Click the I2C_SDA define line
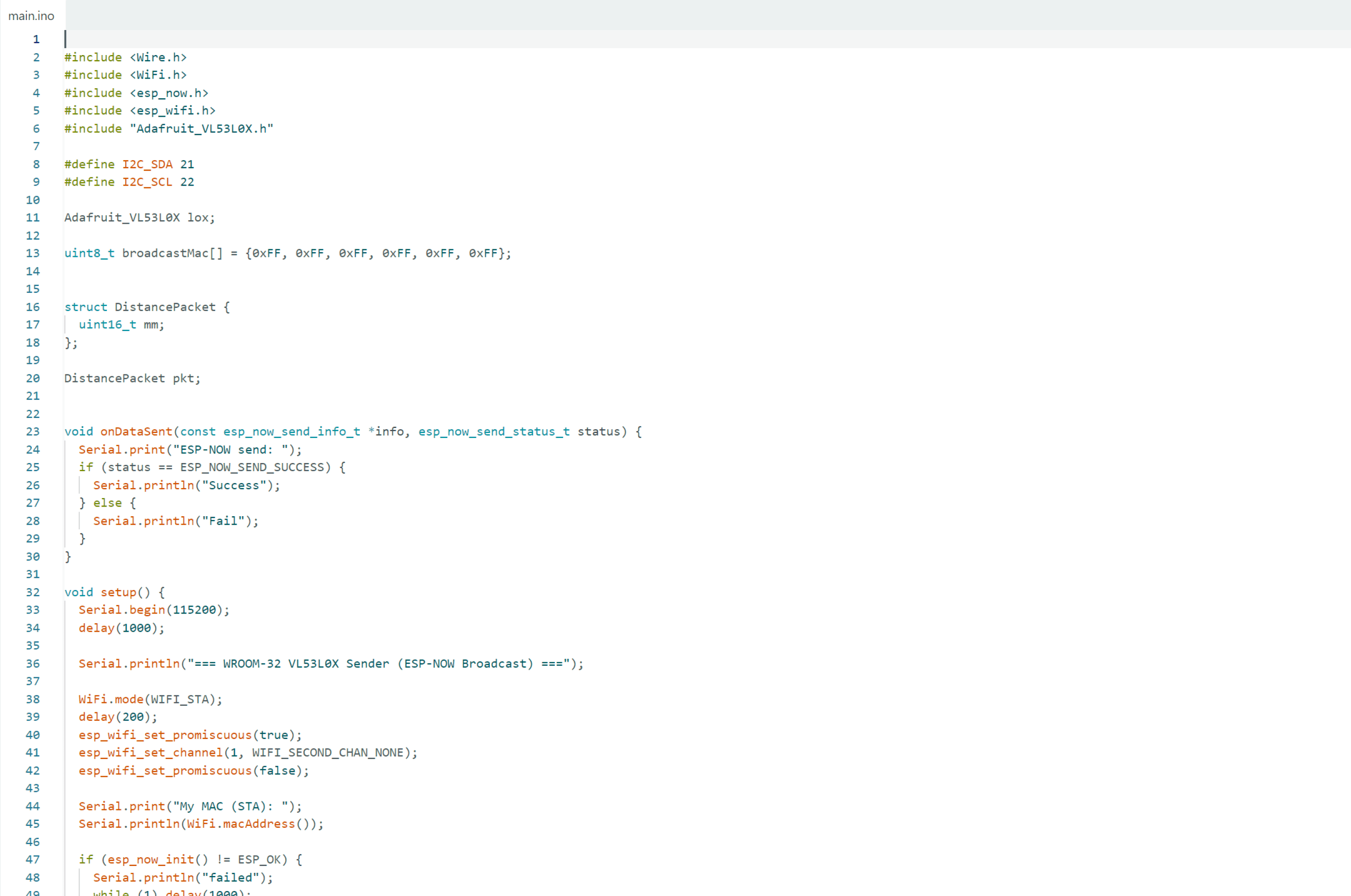This screenshot has width=1351, height=896. click(x=129, y=165)
